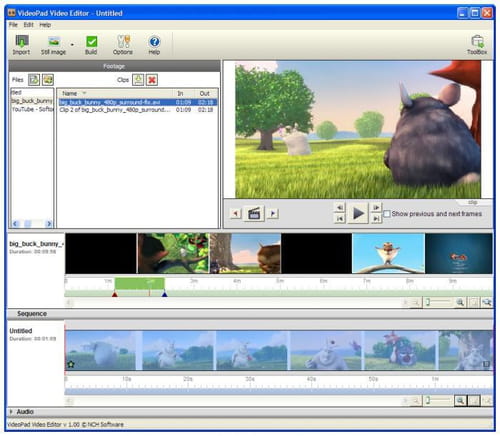The width and height of the screenshot is (500, 436).
Task: Click the large Play button
Action: (358, 213)
